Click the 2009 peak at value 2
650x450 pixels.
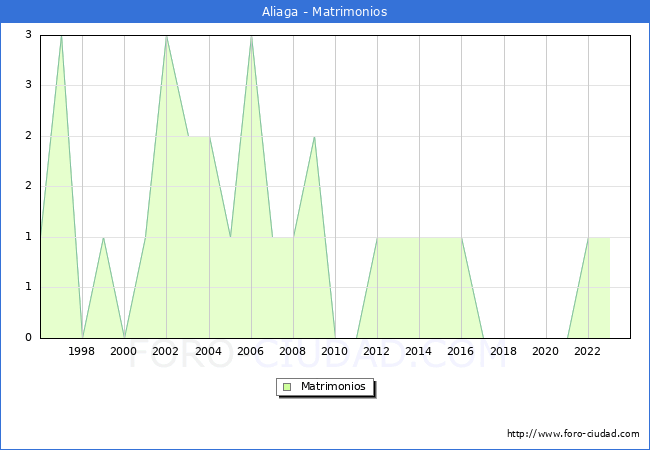(x=315, y=137)
